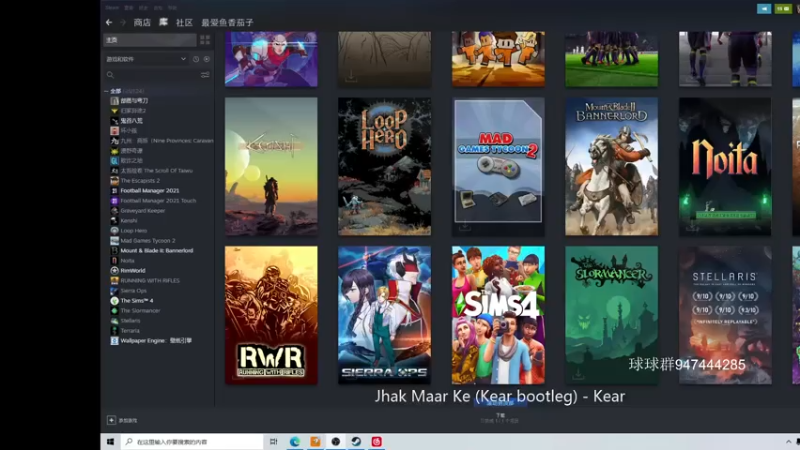Open Mad Games Tycoon 2 cover
The image size is (800, 450).
pyautogui.click(x=498, y=166)
